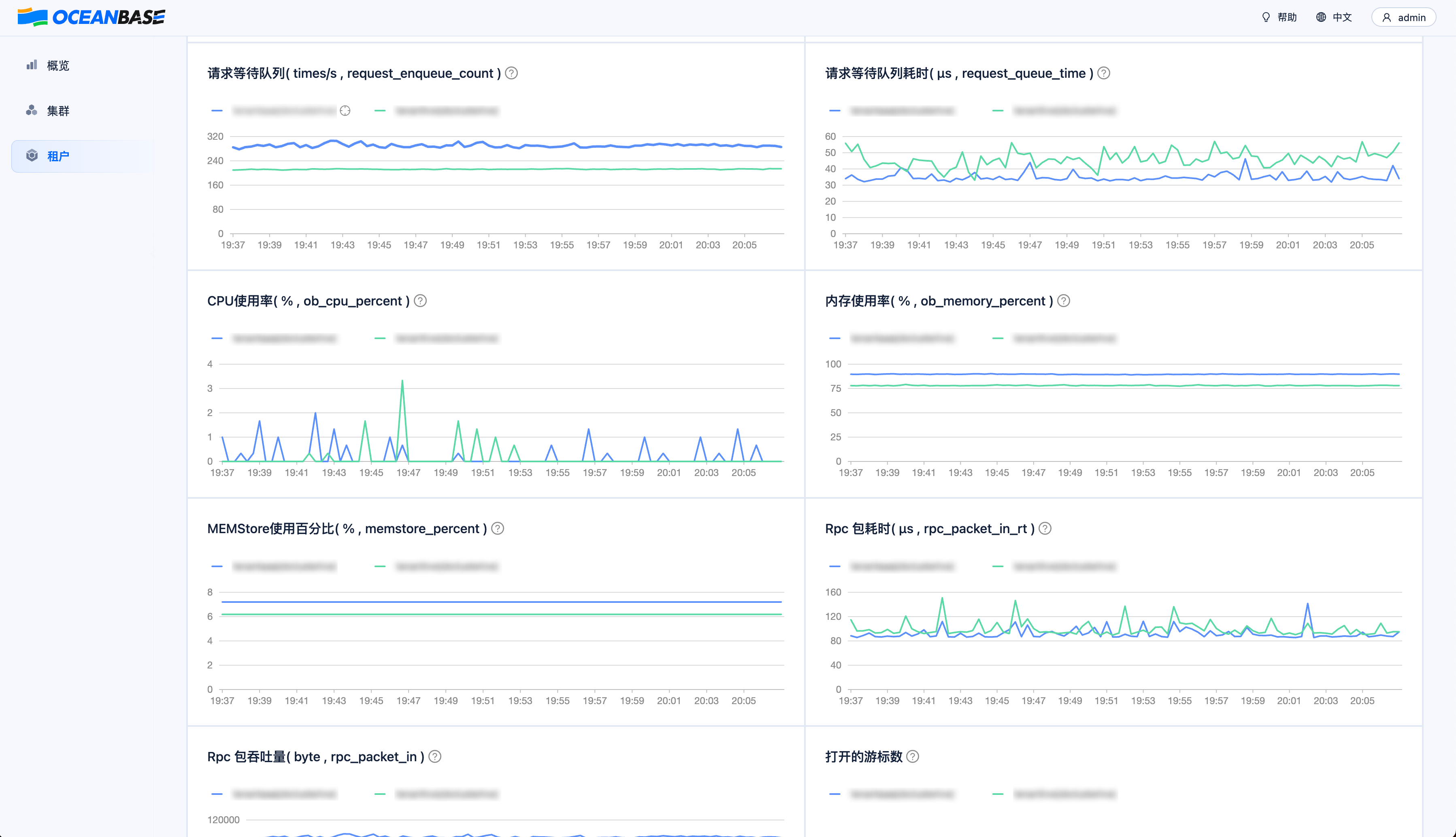Click help icon next to rpc_packet_in title

point(435,756)
